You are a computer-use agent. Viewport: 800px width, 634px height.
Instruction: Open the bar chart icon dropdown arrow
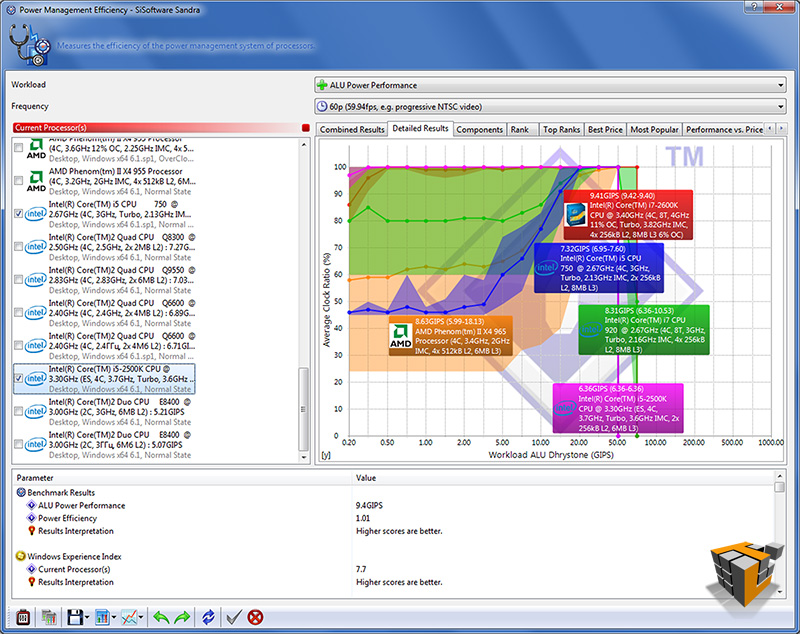[x=114, y=618]
